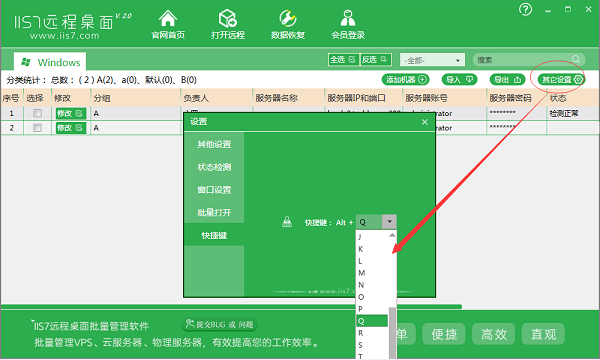This screenshot has width=600, height=360.
Task: Click the 检测正常 status cell
Action: [x=564, y=113]
